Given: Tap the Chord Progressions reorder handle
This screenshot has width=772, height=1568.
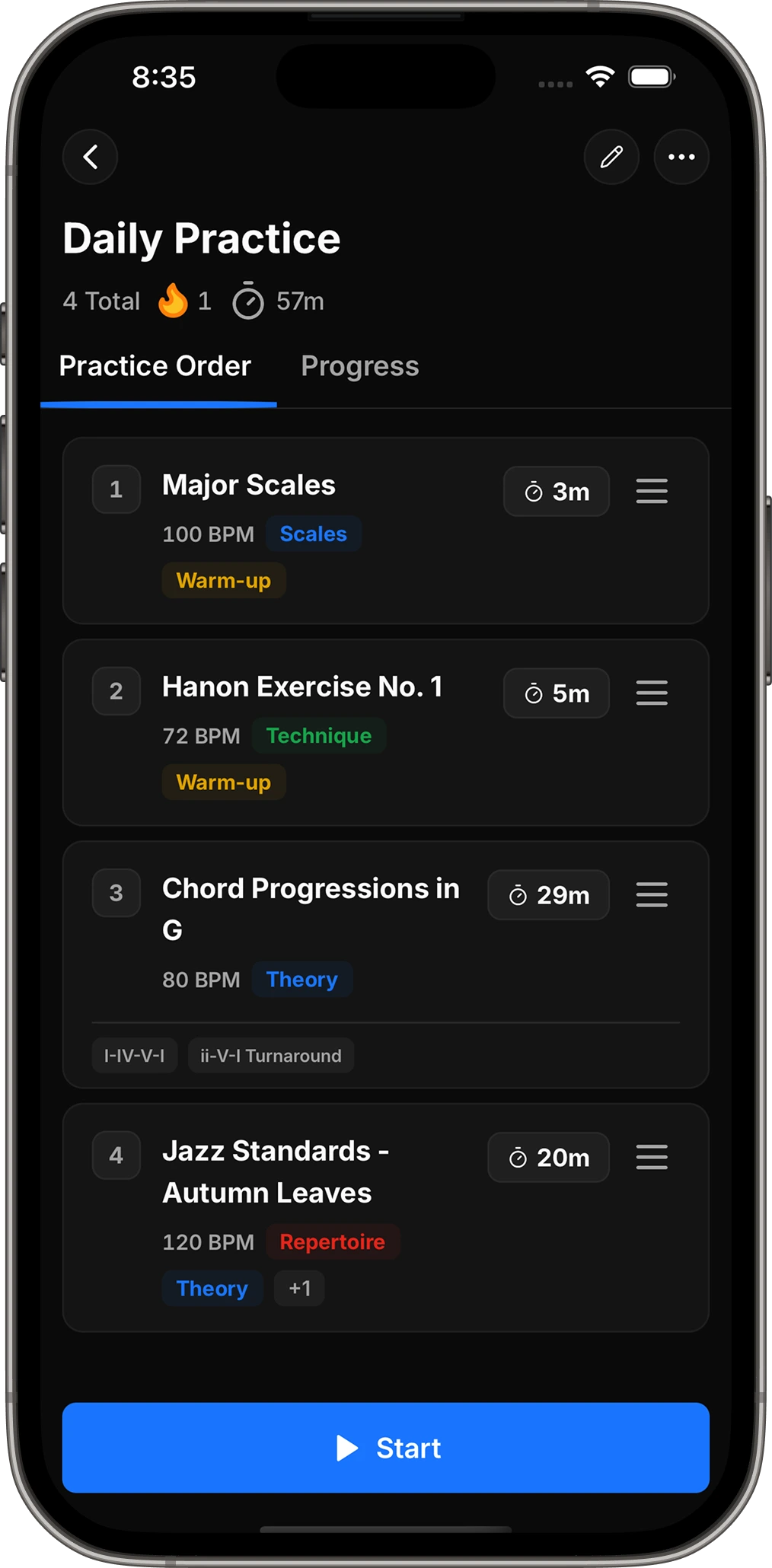Looking at the screenshot, I should tap(652, 894).
